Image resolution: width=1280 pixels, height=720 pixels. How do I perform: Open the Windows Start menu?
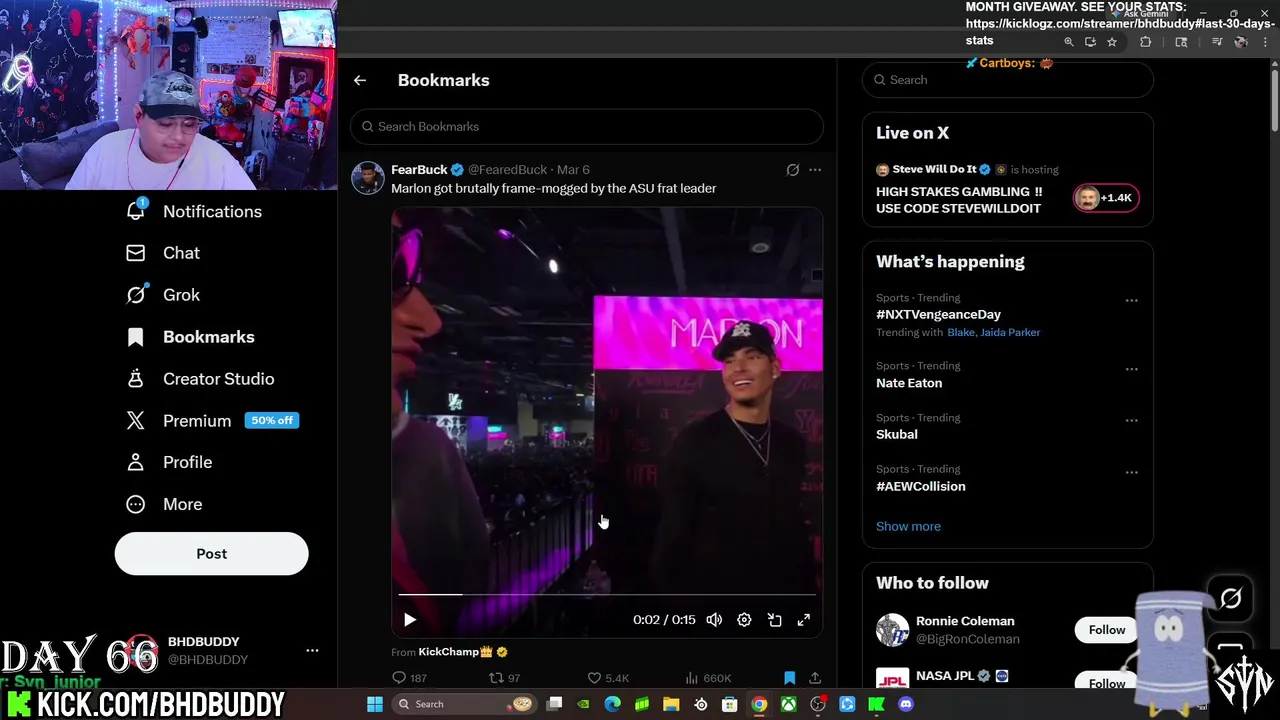(x=375, y=704)
